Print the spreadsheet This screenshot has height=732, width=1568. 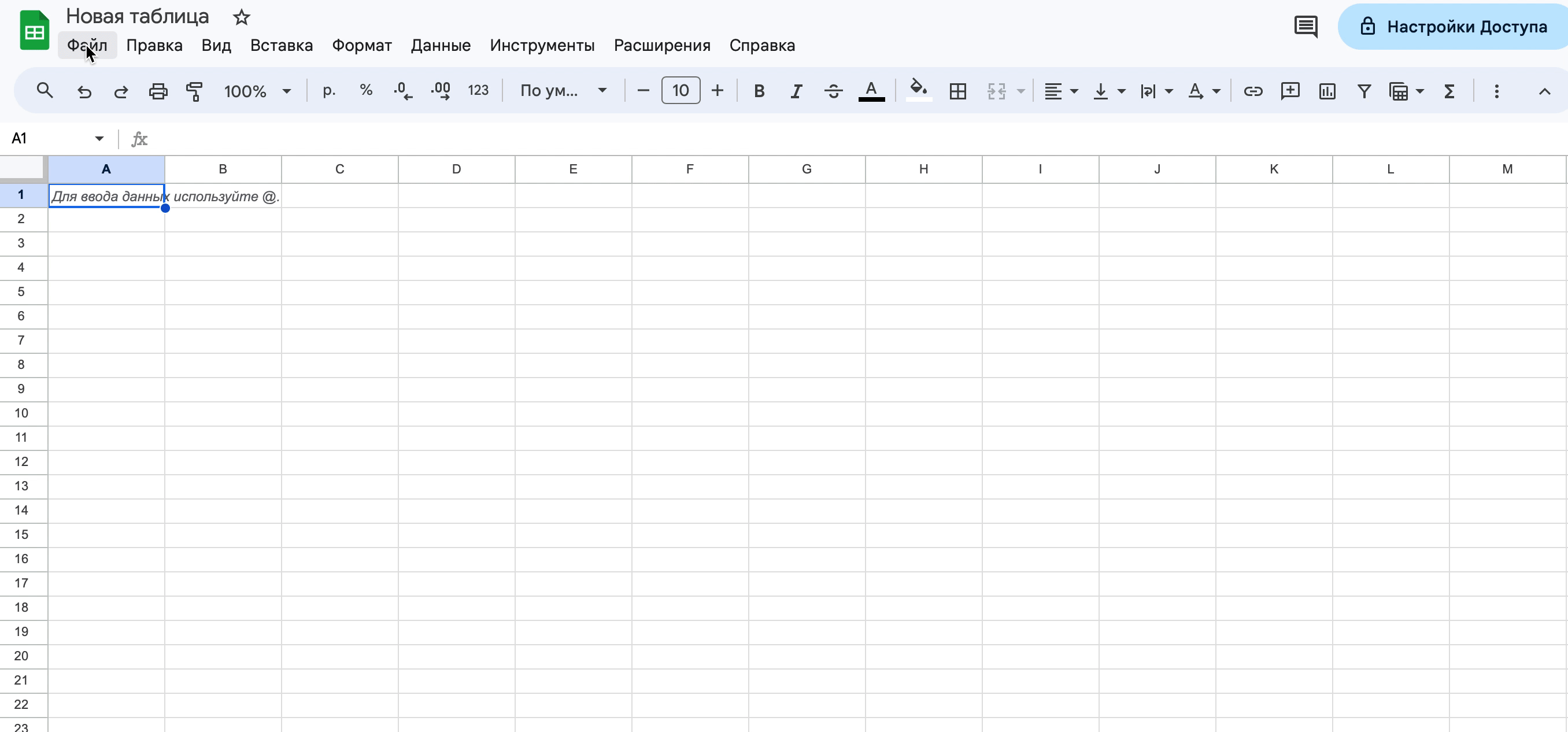tap(158, 91)
